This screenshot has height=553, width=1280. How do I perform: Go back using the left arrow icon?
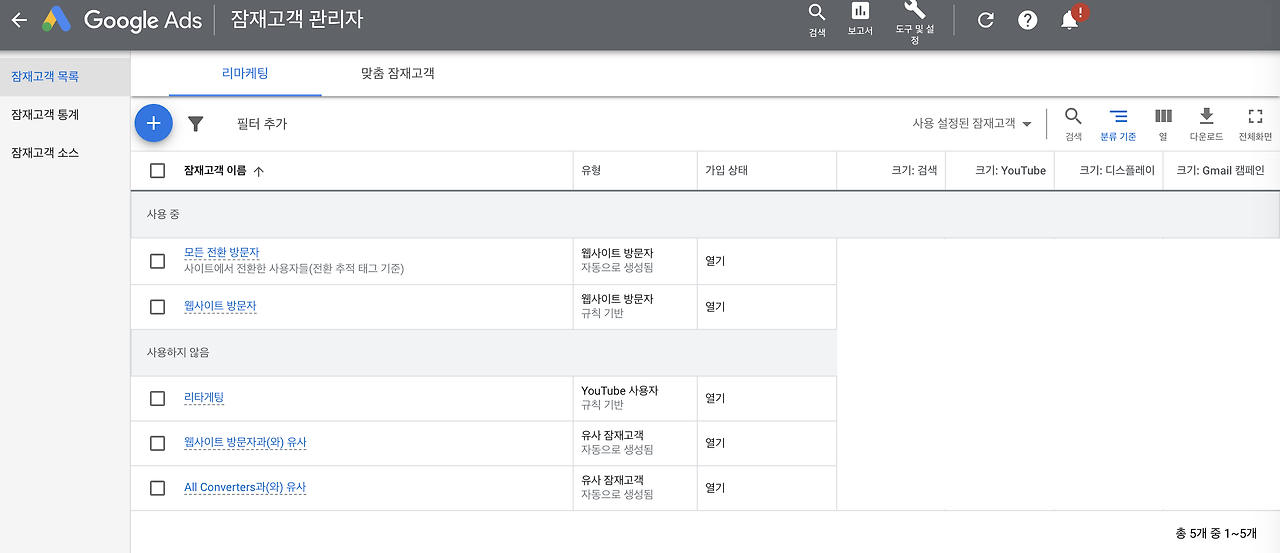pos(19,20)
